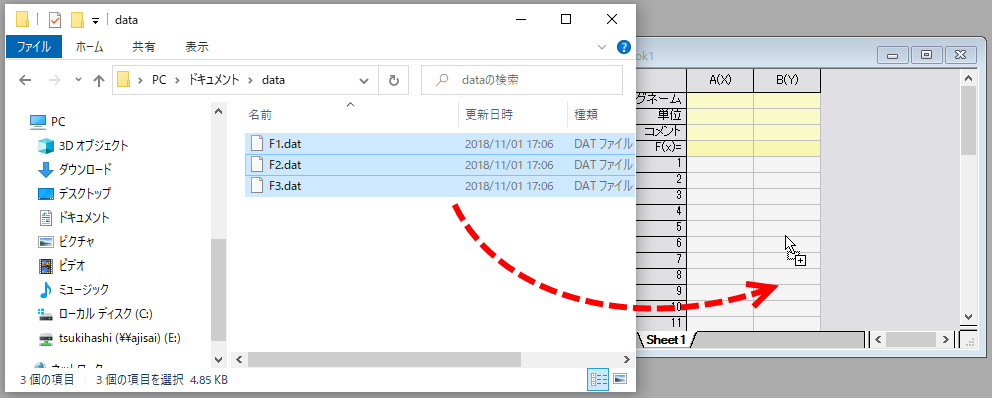Open the ファイル menu in Explorer

click(34, 47)
